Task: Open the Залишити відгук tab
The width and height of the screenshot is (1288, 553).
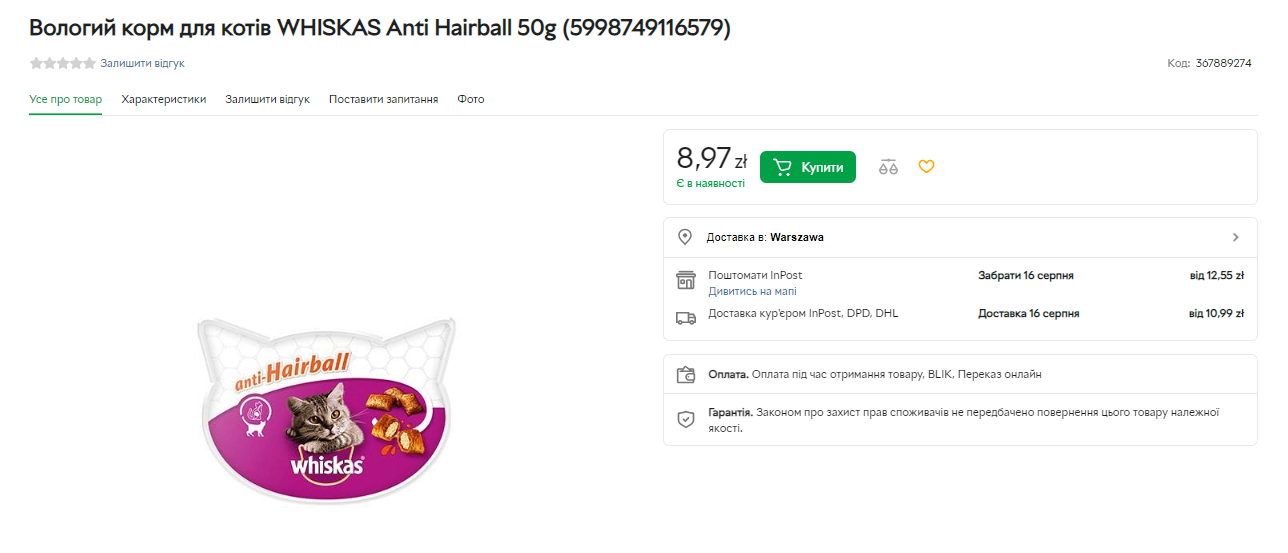Action: (267, 99)
